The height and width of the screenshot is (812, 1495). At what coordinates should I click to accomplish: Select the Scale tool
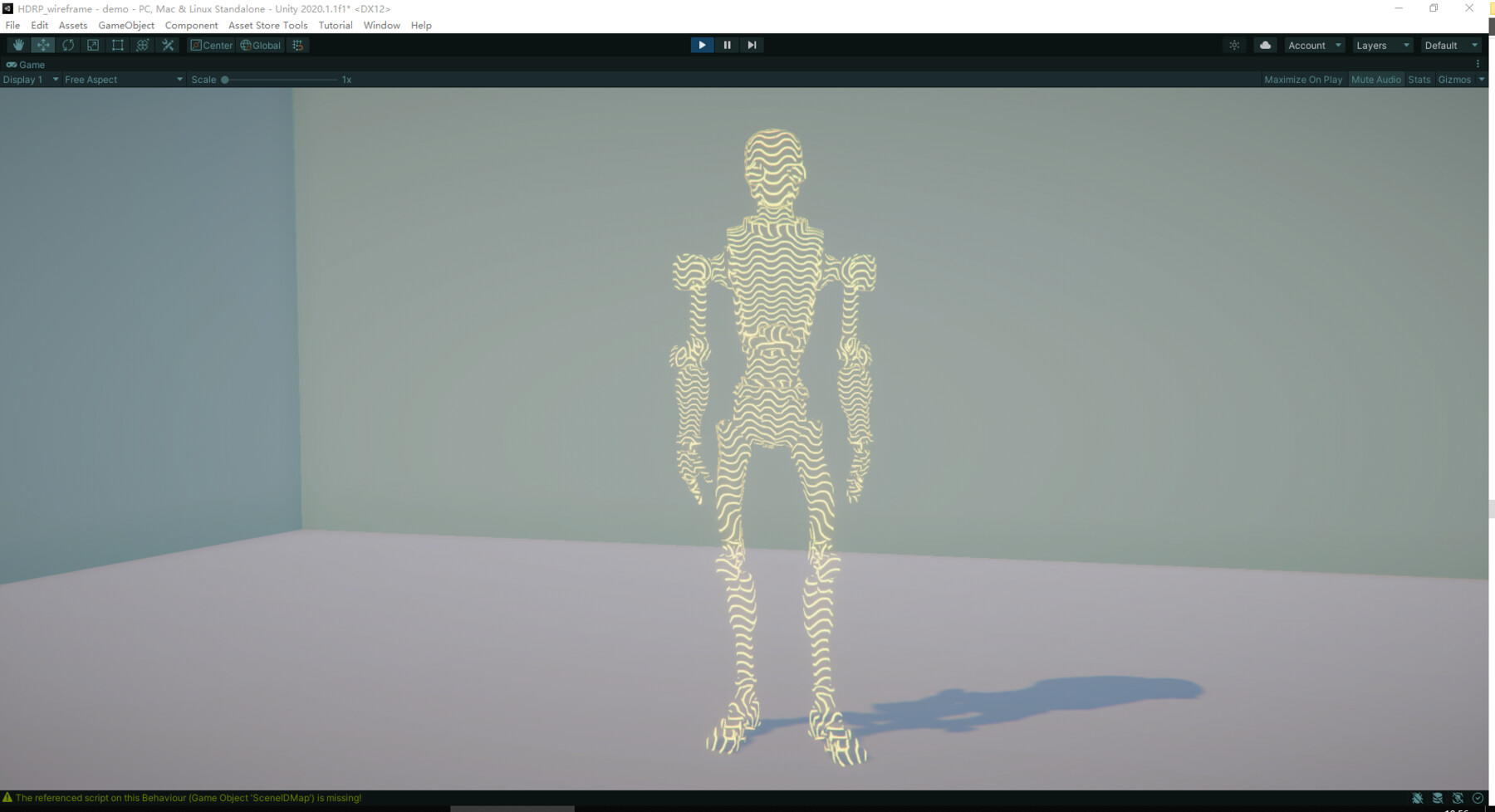point(92,45)
